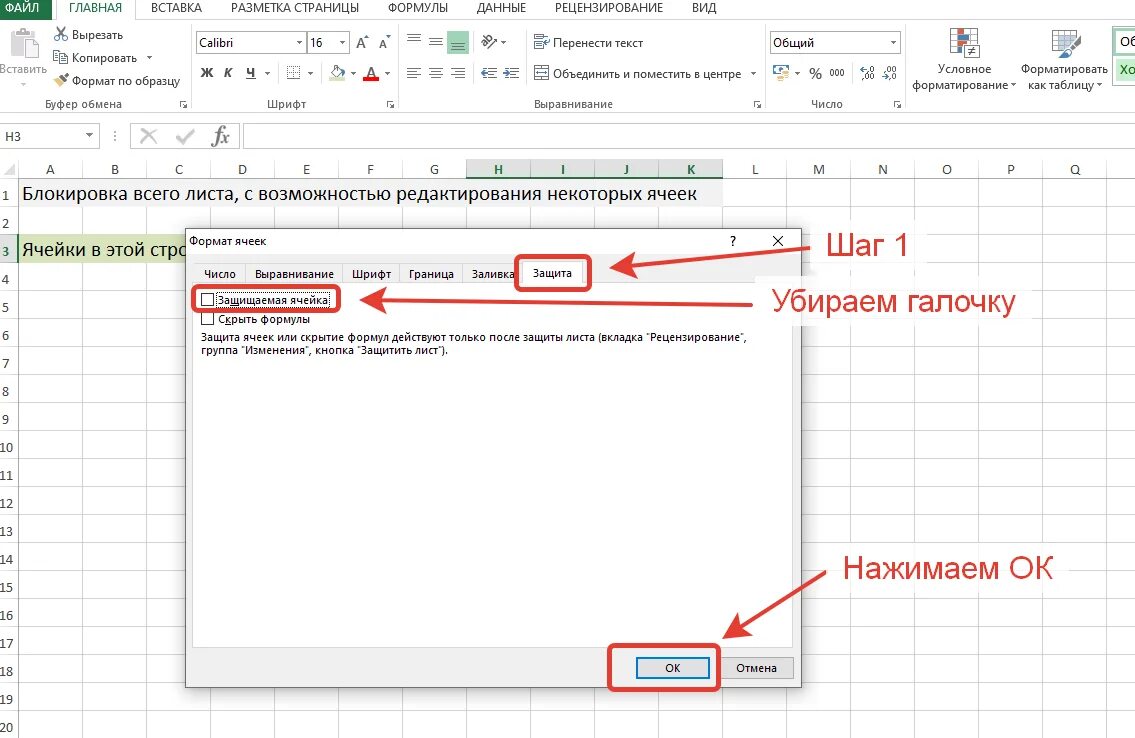Decrease decimal places icon
Screen dimensions: 1135x738
(x=890, y=73)
